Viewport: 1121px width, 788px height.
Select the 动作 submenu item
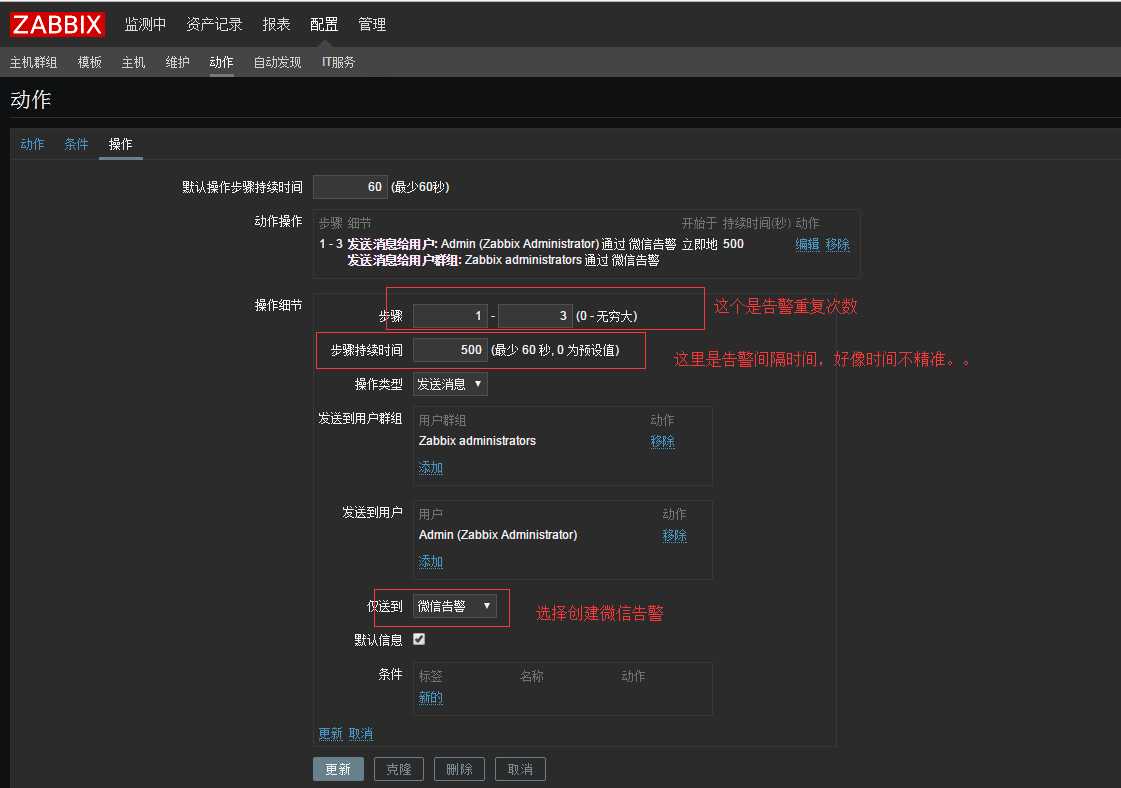221,62
